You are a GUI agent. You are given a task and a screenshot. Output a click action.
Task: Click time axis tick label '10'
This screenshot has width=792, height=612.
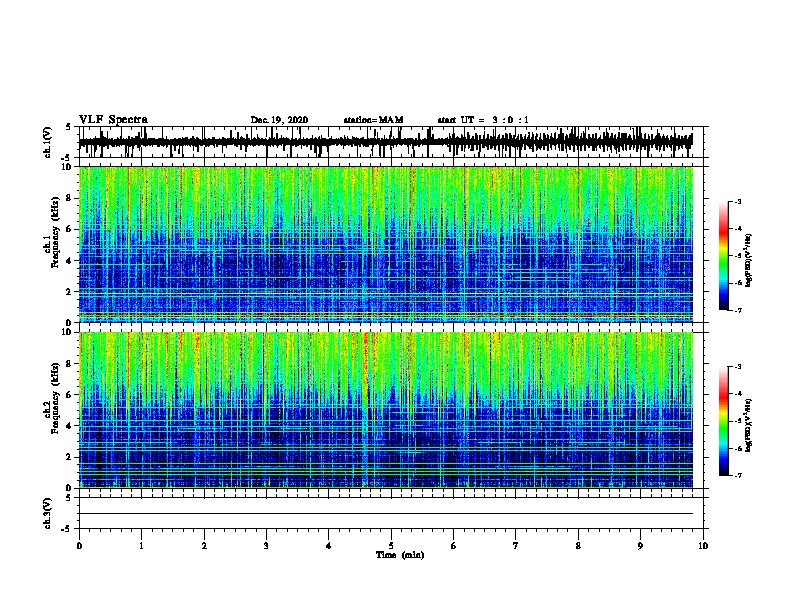[703, 546]
